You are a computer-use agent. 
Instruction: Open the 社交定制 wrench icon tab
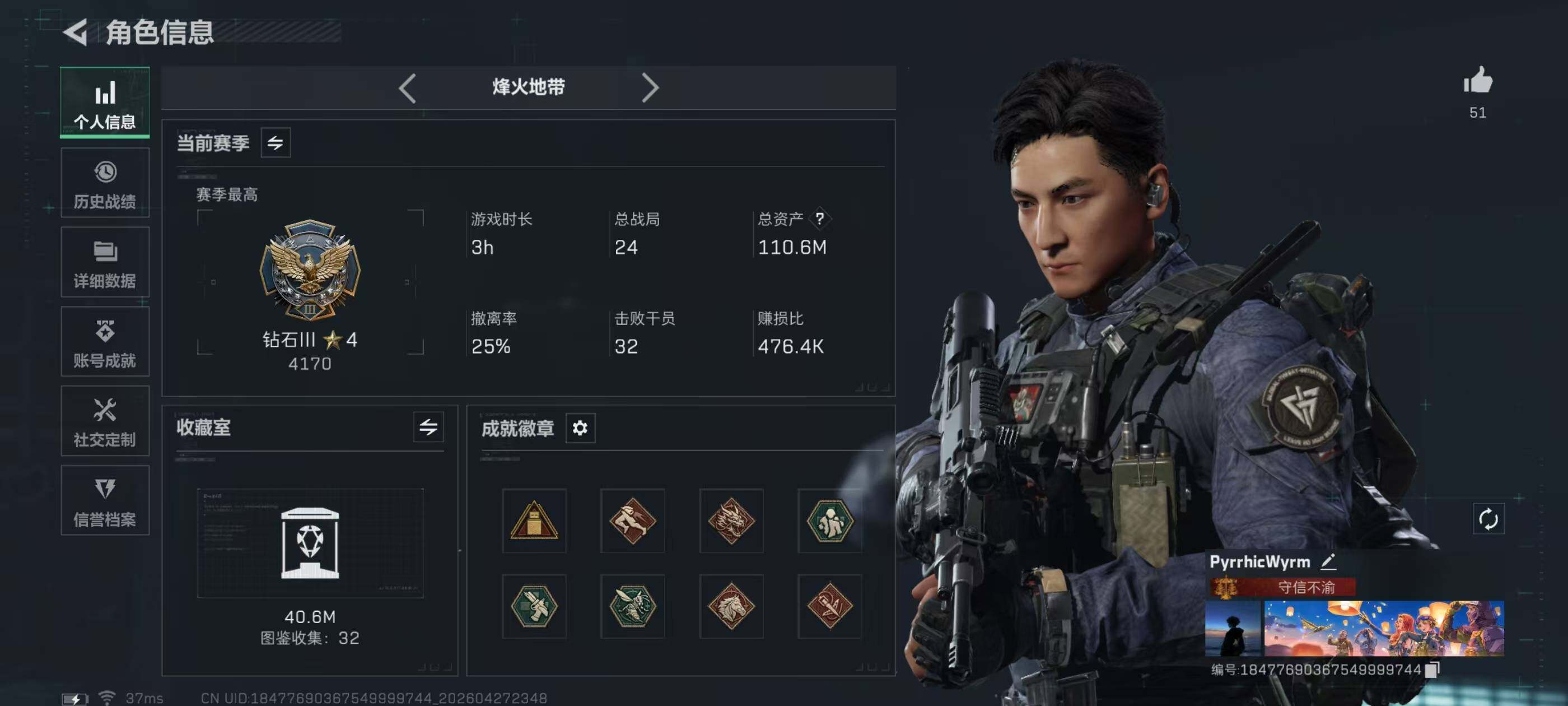coord(105,421)
